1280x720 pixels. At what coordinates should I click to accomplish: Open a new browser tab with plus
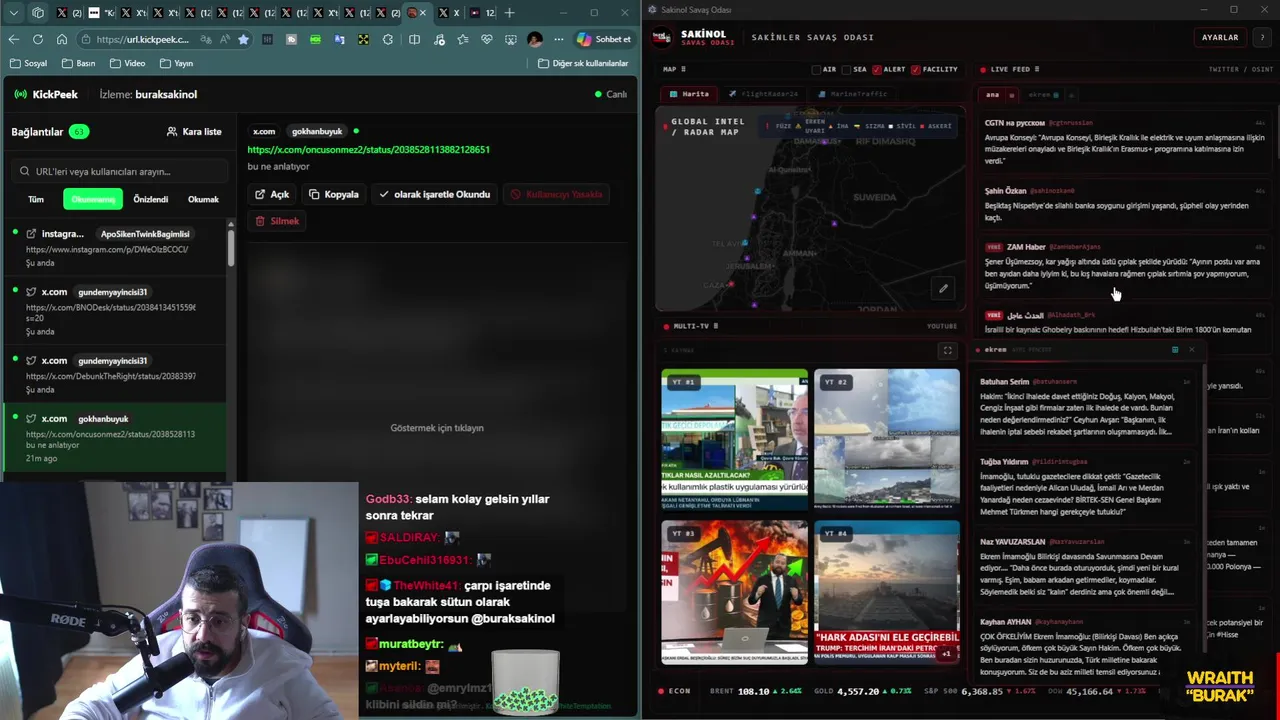[x=509, y=13]
